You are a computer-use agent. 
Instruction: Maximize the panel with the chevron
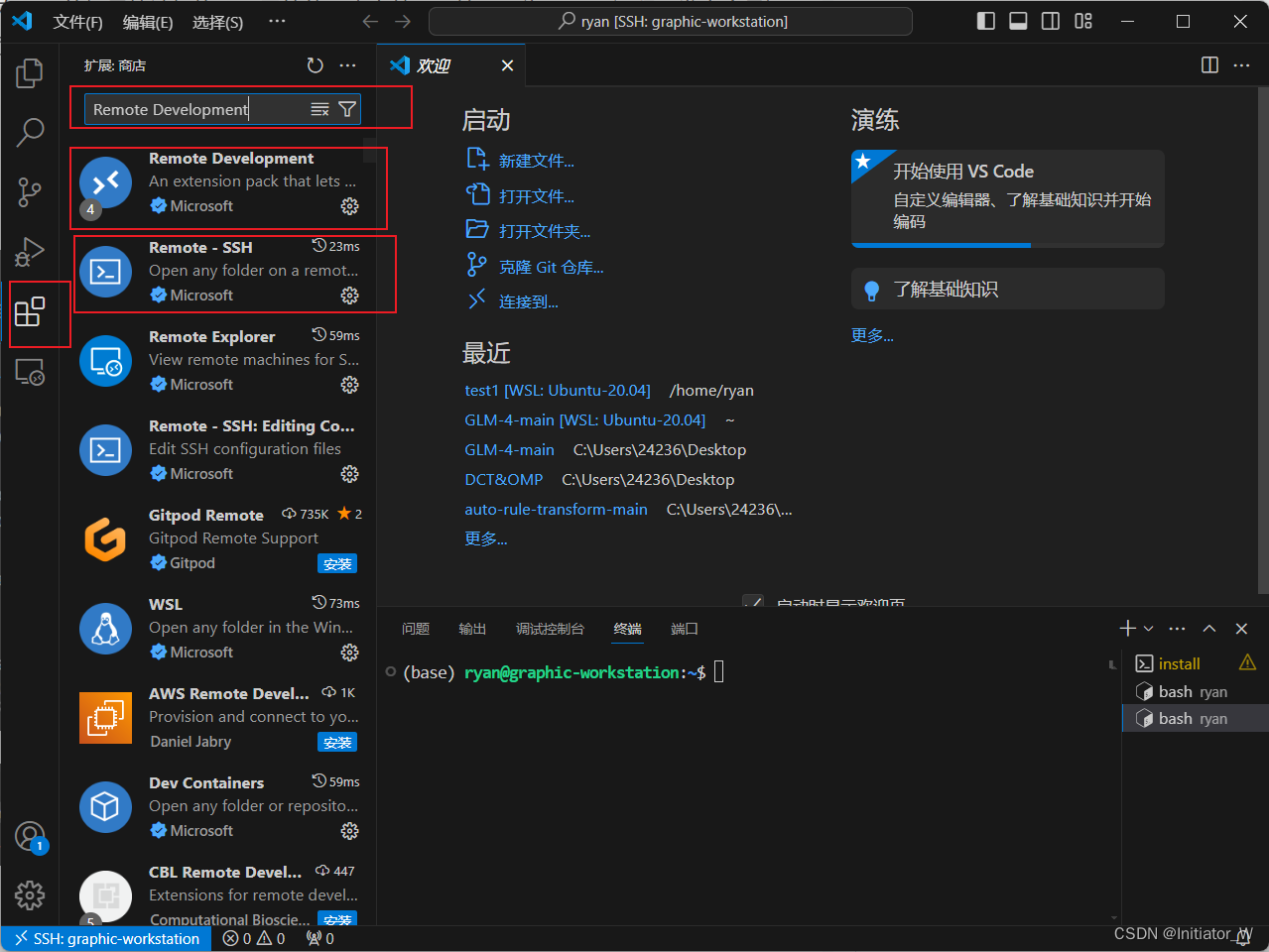click(1209, 629)
